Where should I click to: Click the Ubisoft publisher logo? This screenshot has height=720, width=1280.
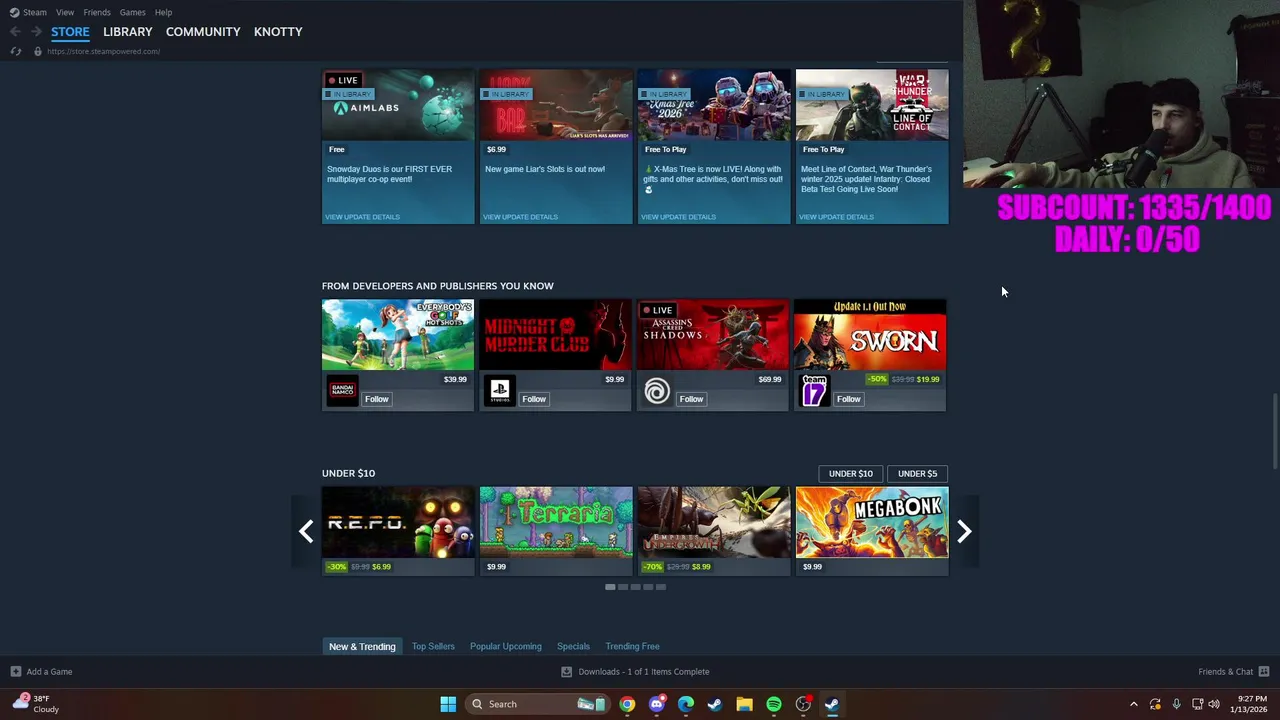[x=657, y=391]
